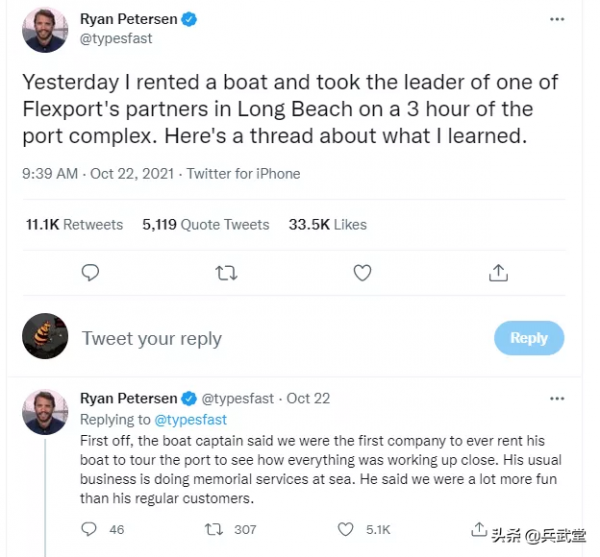Like the reply with 5.1K likes
The width and height of the screenshot is (600, 557).
pyautogui.click(x=346, y=529)
